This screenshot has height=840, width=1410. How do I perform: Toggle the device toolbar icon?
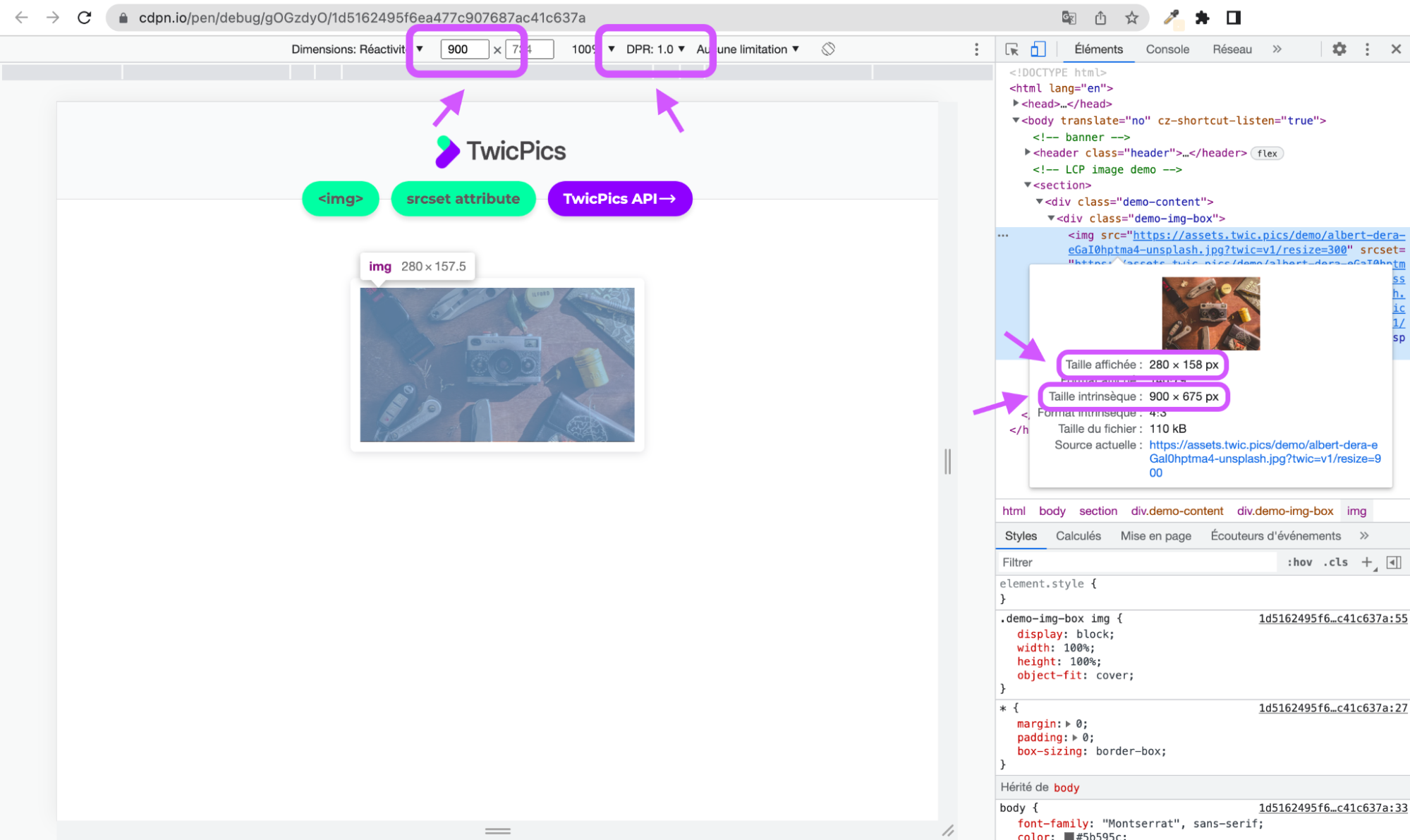click(x=1037, y=49)
